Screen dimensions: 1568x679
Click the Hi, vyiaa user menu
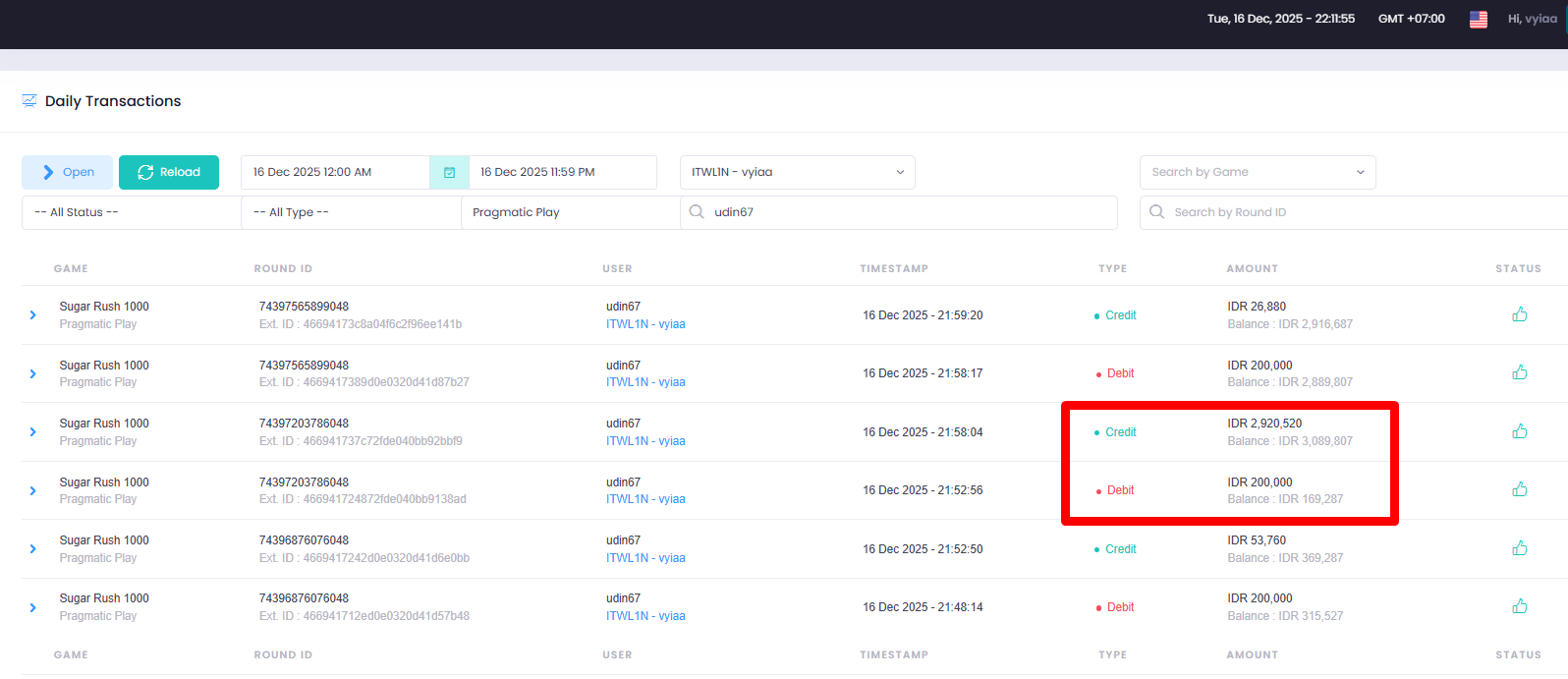pos(1533,19)
